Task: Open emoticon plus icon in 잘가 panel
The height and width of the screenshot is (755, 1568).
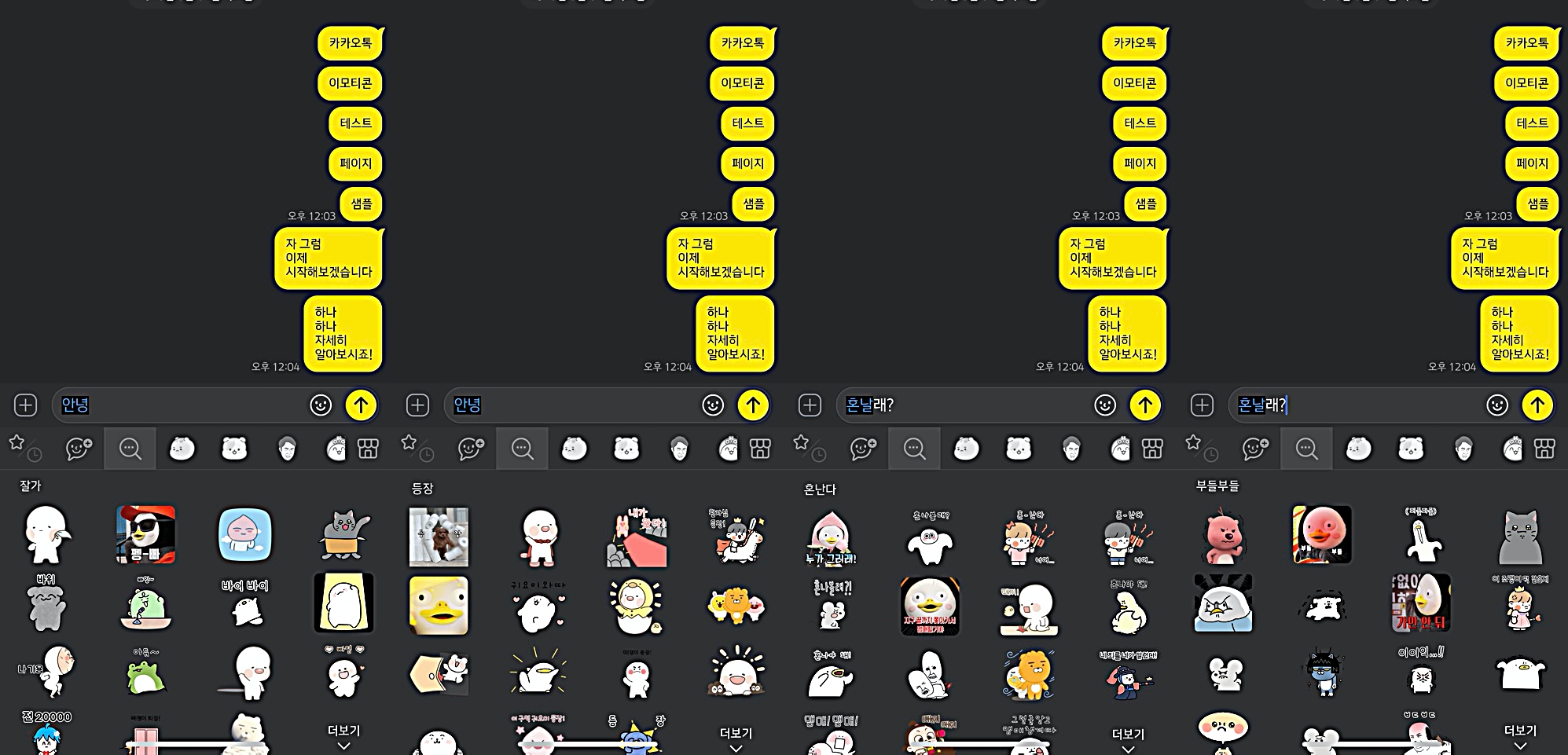Action: [x=79, y=449]
